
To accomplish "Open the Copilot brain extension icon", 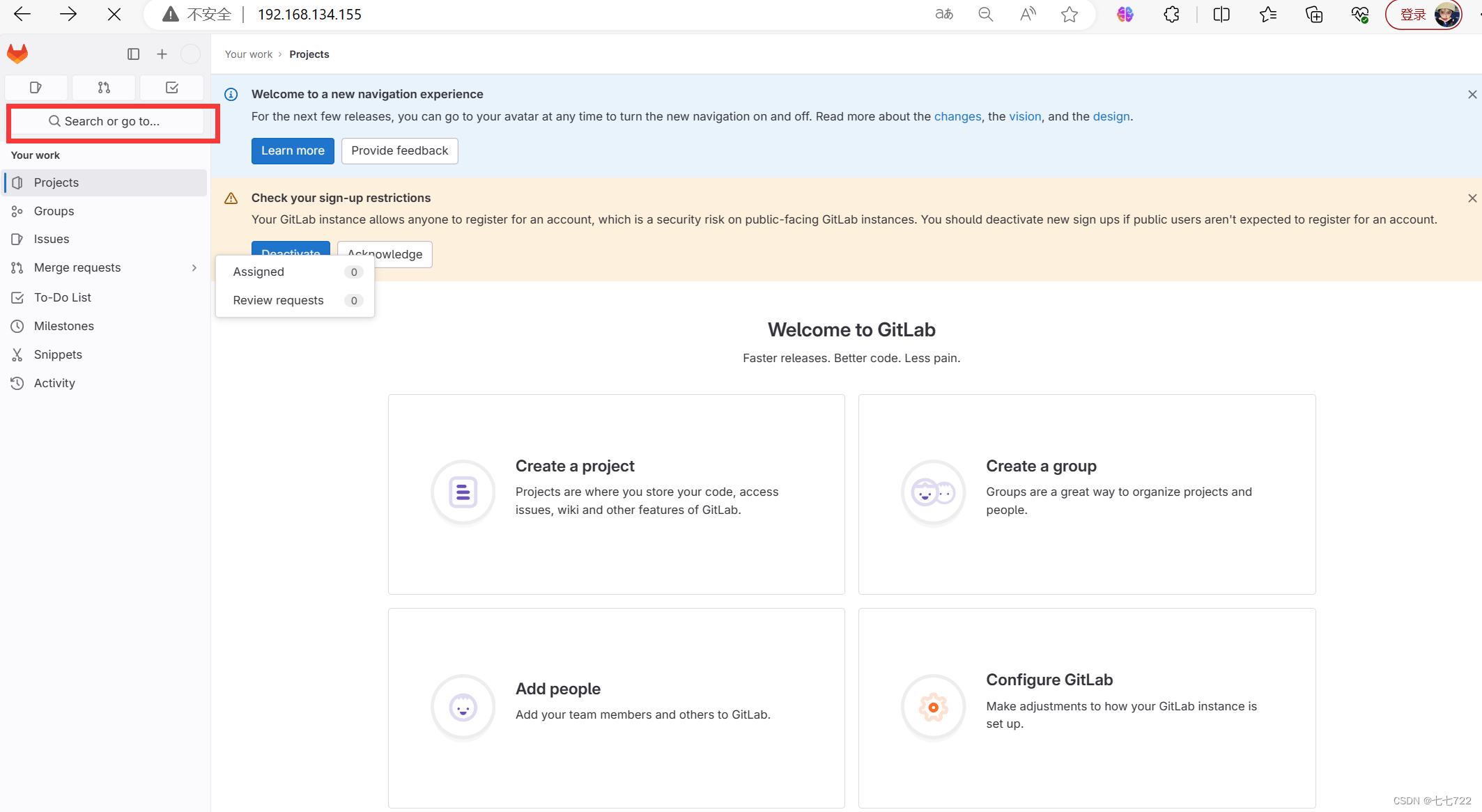I will point(1125,14).
